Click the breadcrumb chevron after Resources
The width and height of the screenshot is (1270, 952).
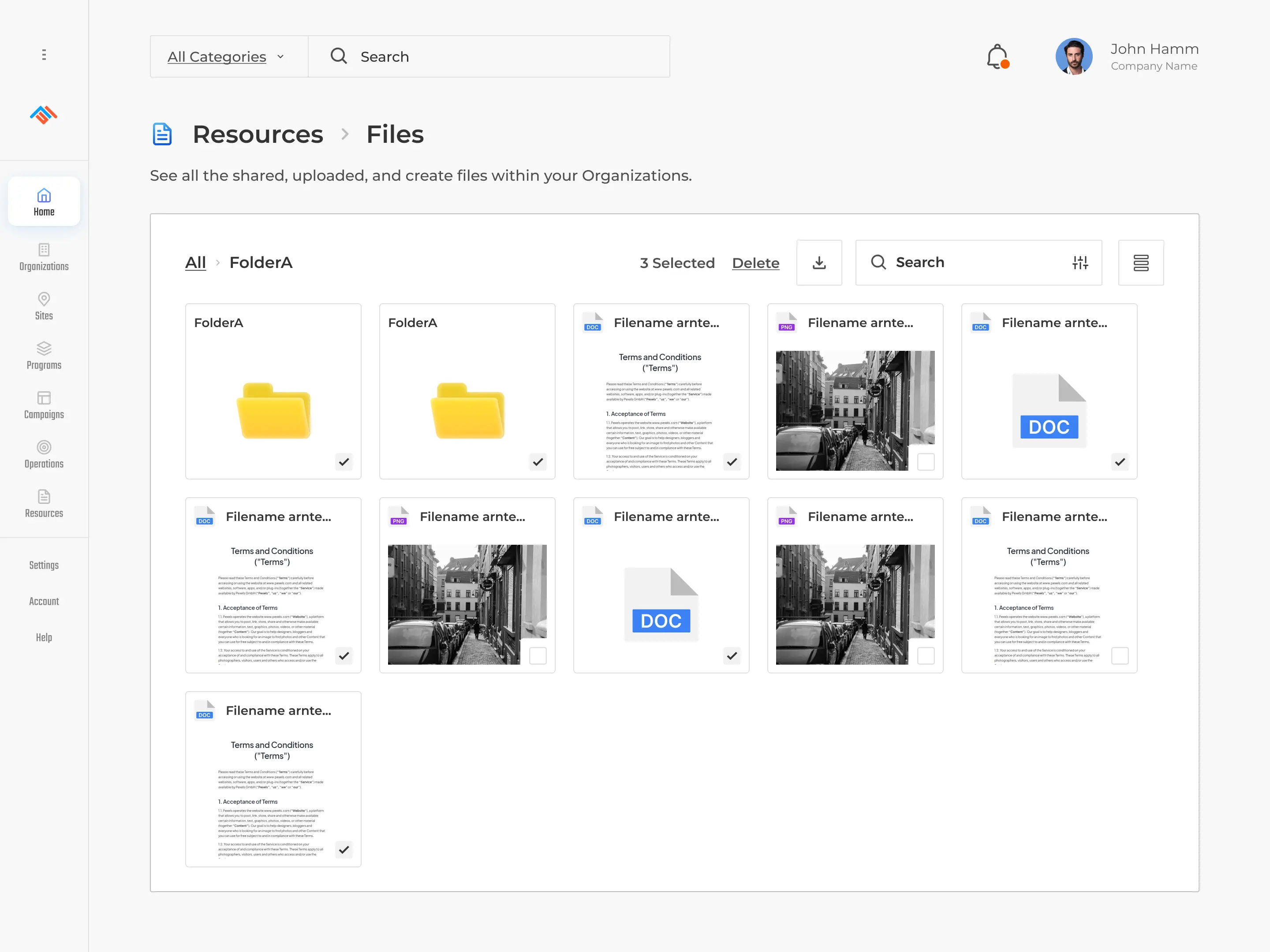coord(345,134)
